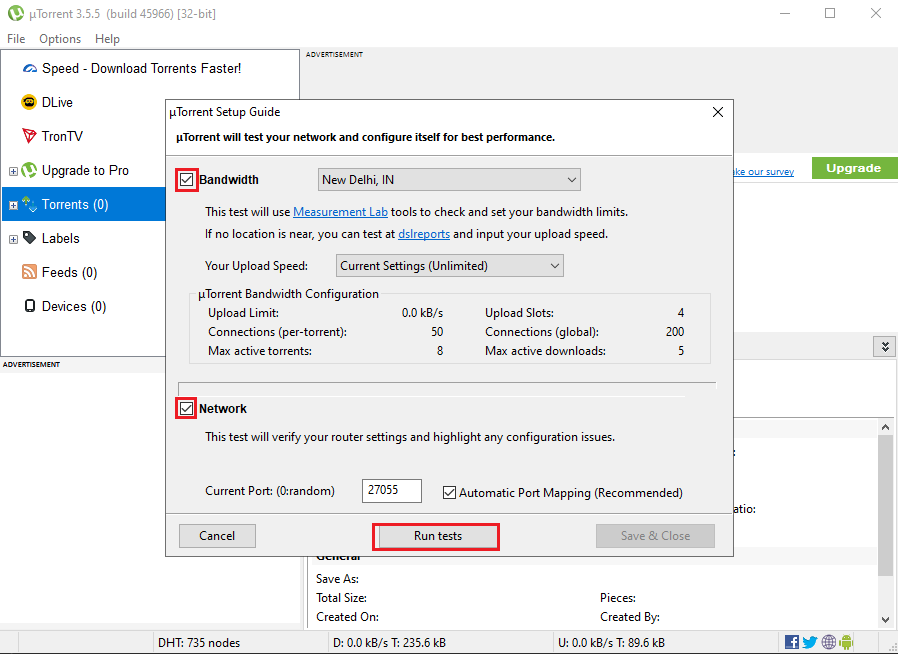Open the Your Upload Speed dropdown
This screenshot has width=898, height=654.
coord(449,265)
